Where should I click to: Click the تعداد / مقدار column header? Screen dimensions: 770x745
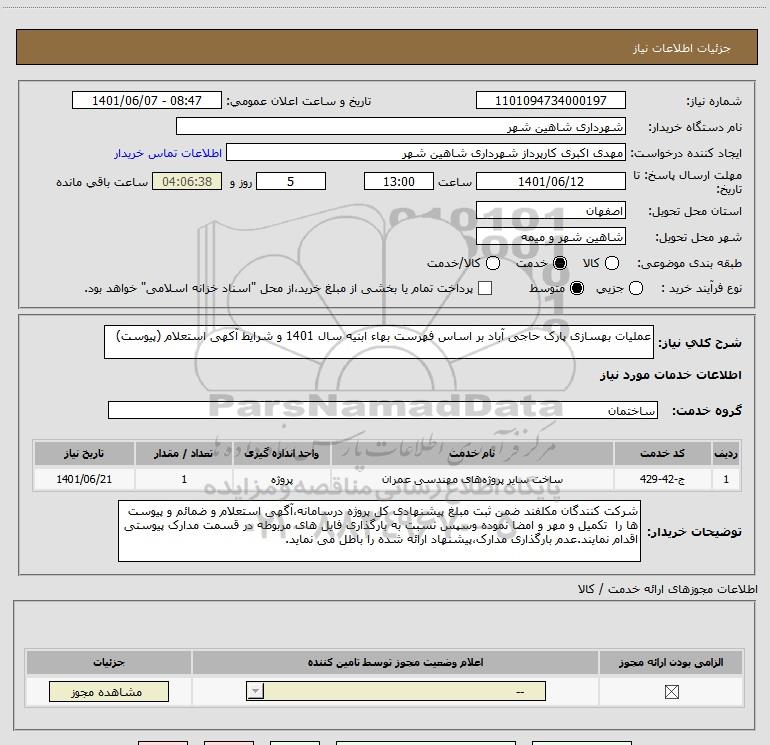pyautogui.click(x=184, y=453)
